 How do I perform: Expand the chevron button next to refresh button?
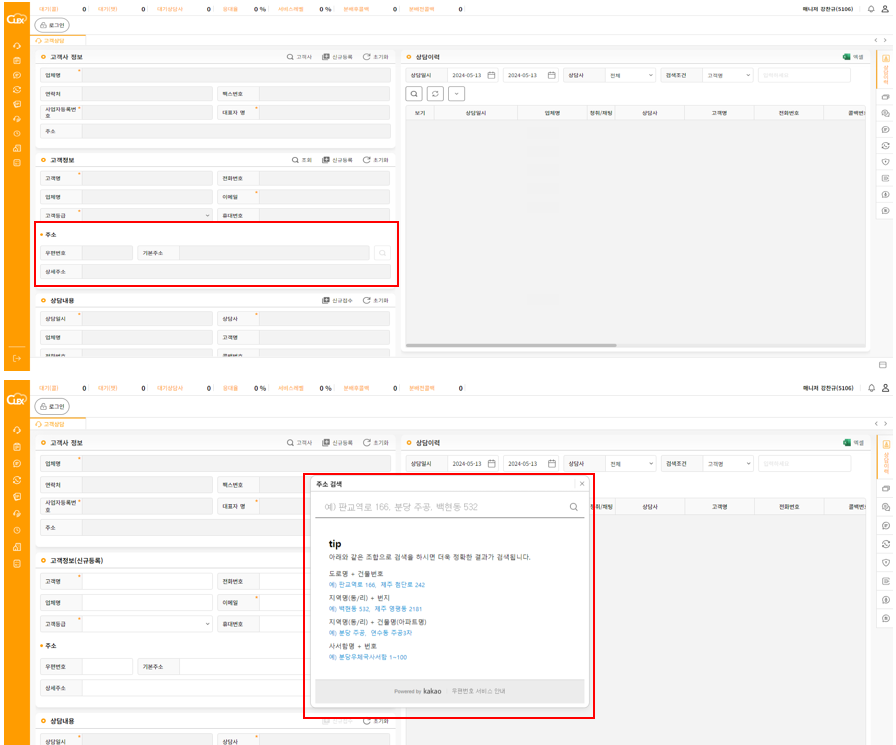click(x=456, y=93)
